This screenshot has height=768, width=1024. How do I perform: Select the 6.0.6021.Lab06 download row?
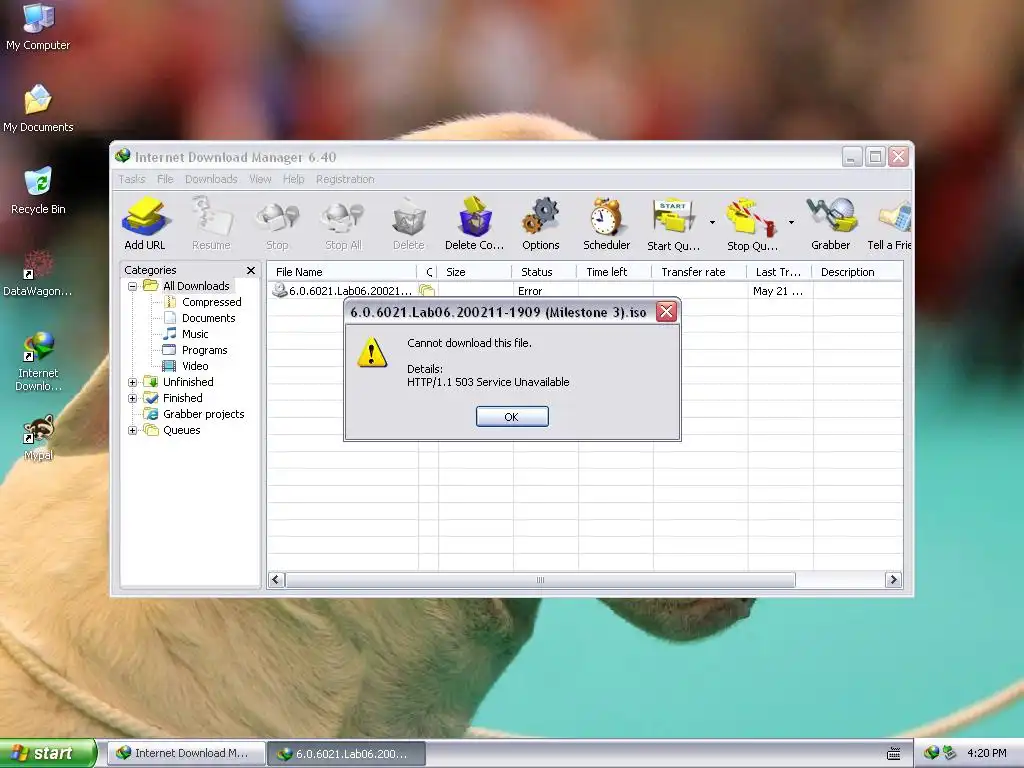pyautogui.click(x=585, y=291)
